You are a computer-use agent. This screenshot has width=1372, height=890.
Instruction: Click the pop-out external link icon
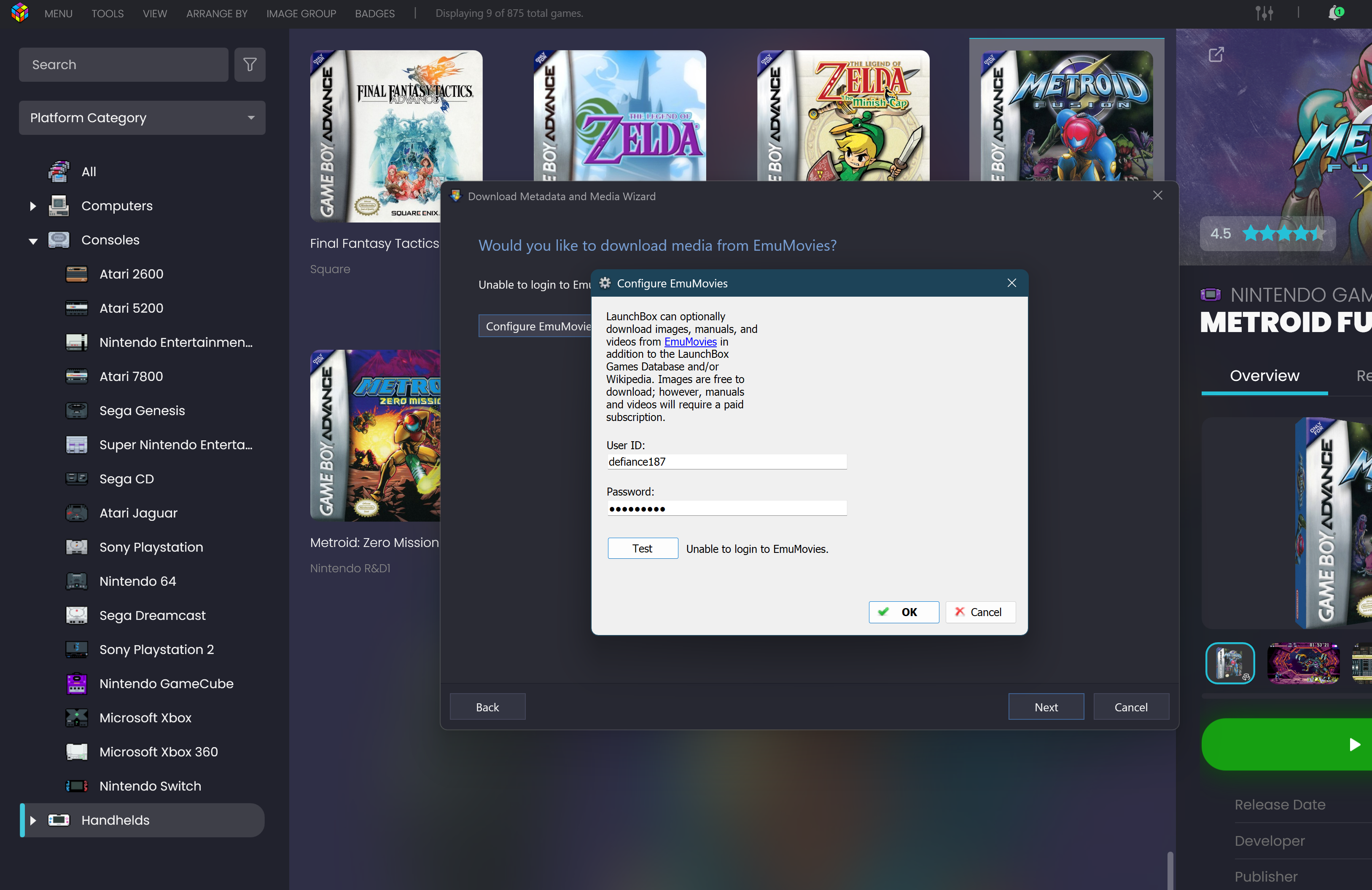tap(1216, 55)
